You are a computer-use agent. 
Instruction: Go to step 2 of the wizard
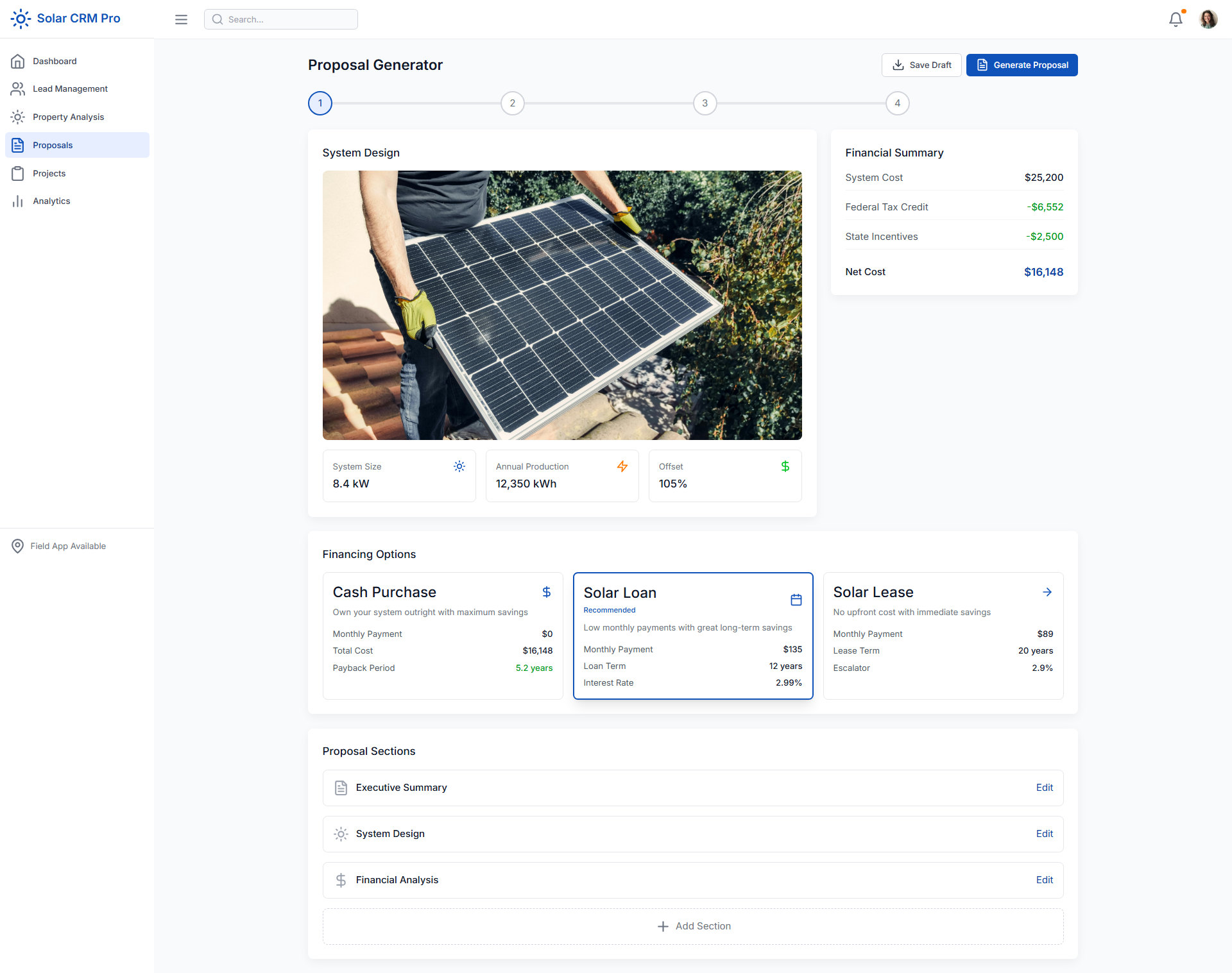click(x=512, y=103)
